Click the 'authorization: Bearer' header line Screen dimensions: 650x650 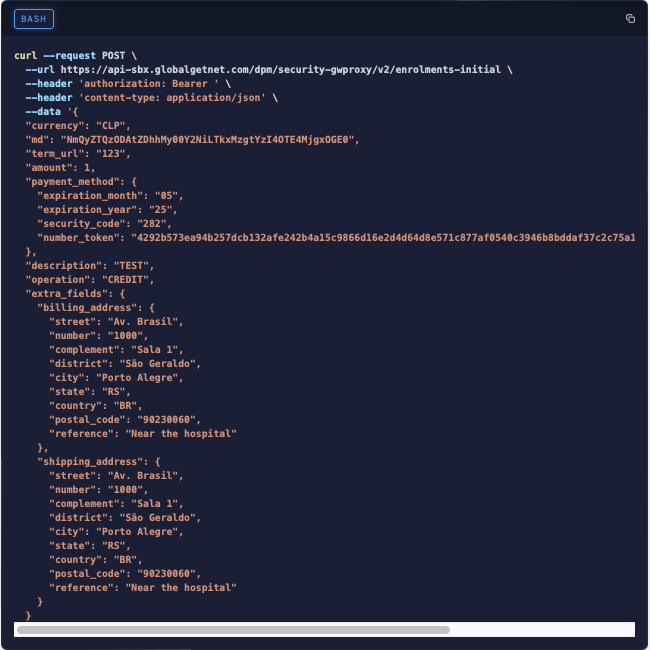(128, 84)
